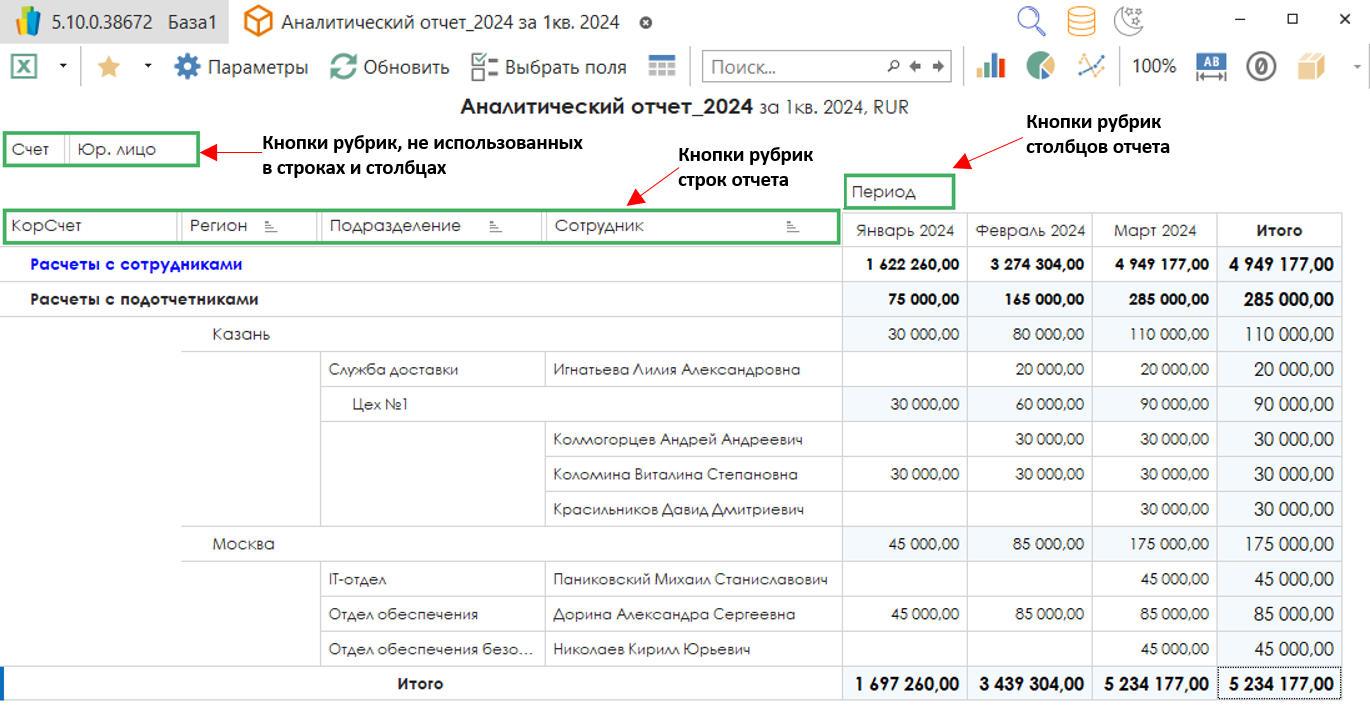Click the Excel export icon
1370x713 pixels.
tap(24, 67)
